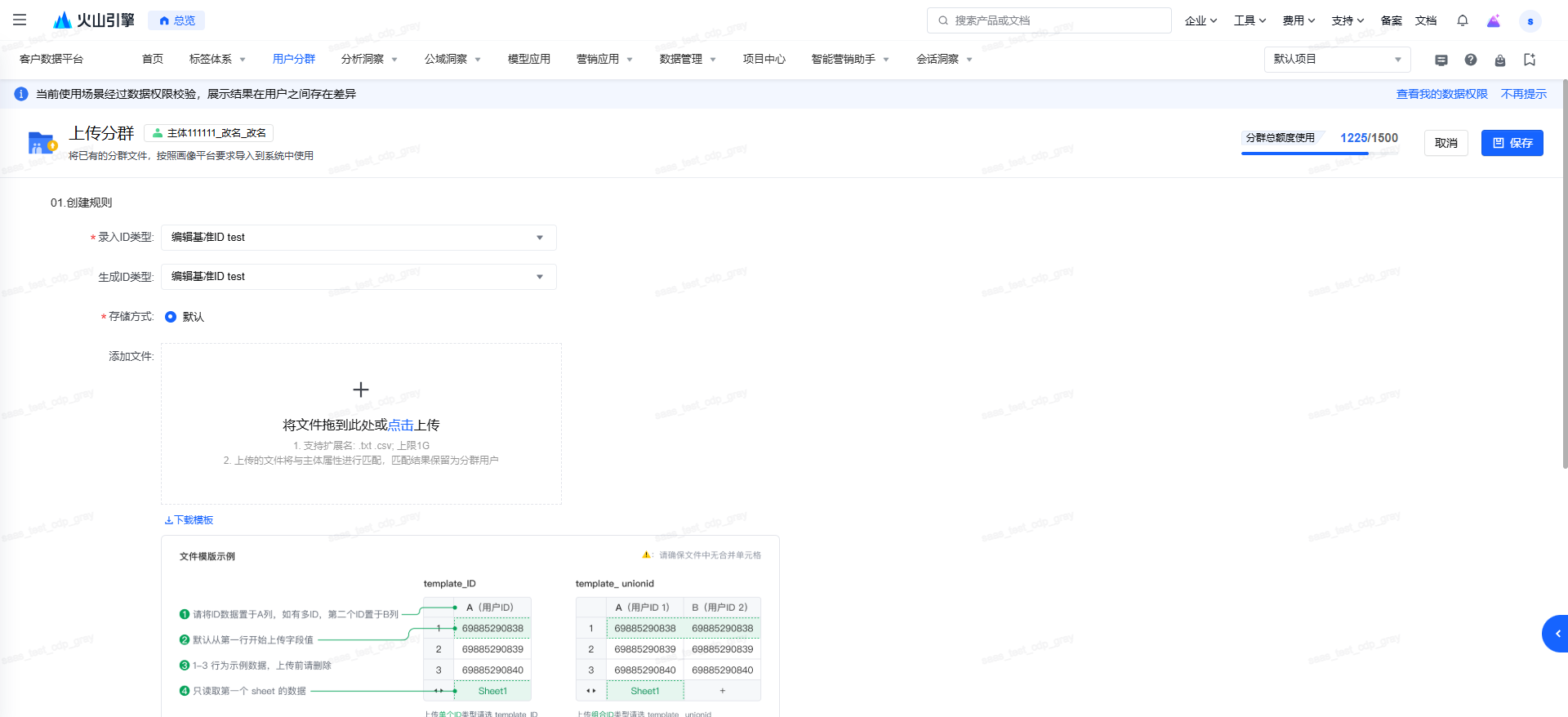Go to the 项目中心 tab

point(764,60)
